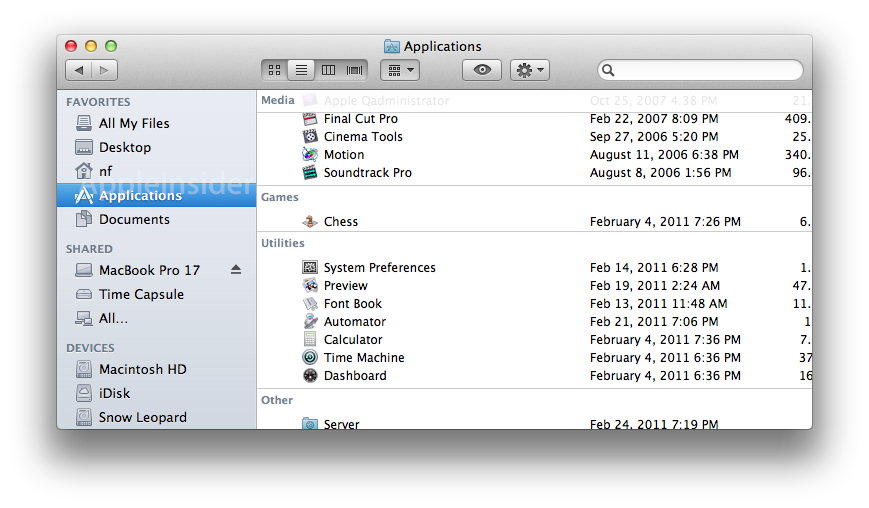Click Final Cut Pro's date Feb 22, 2007
Screen dimensions: 869x508
click(654, 119)
